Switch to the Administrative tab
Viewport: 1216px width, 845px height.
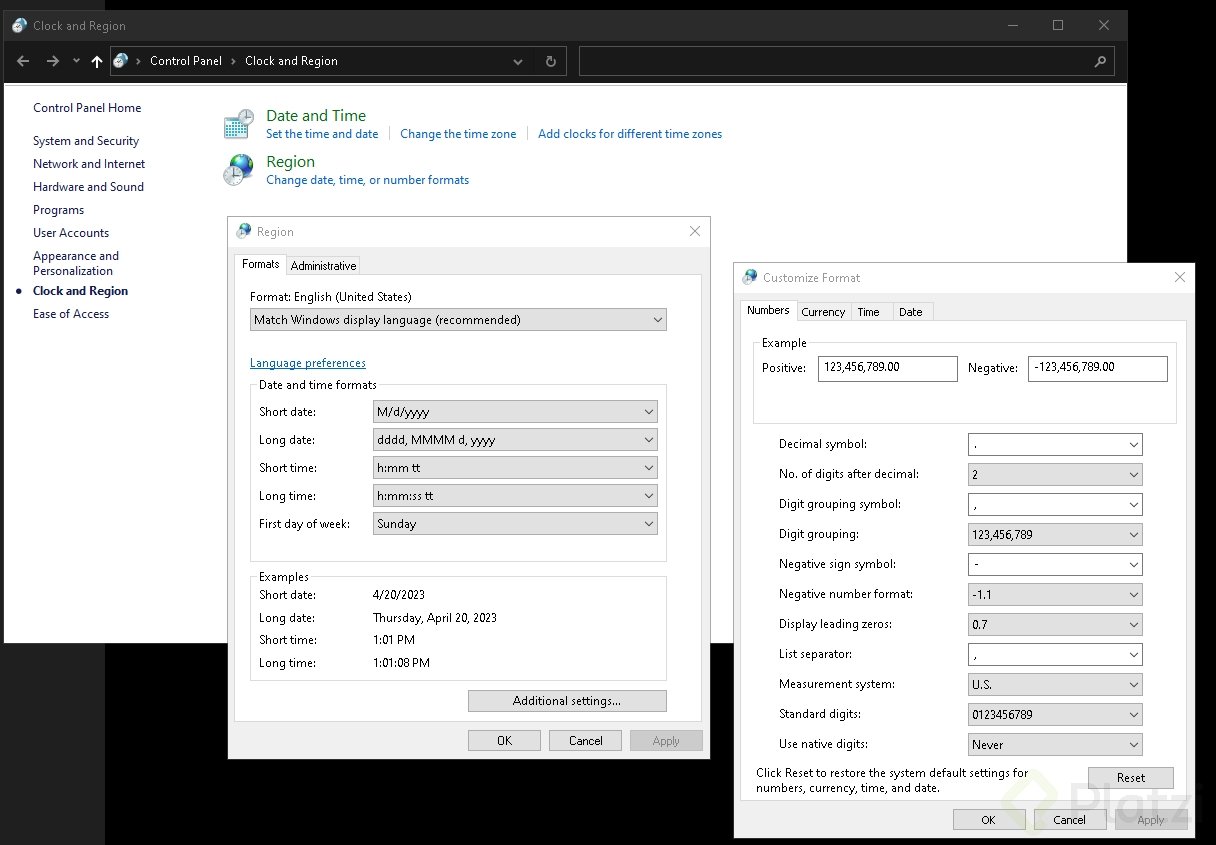[x=323, y=264]
